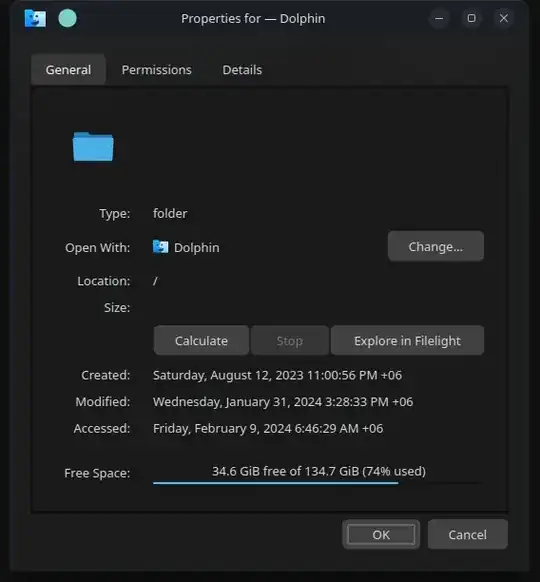This screenshot has width=540, height=582.
Task: Click the Change... button
Action: tap(436, 246)
